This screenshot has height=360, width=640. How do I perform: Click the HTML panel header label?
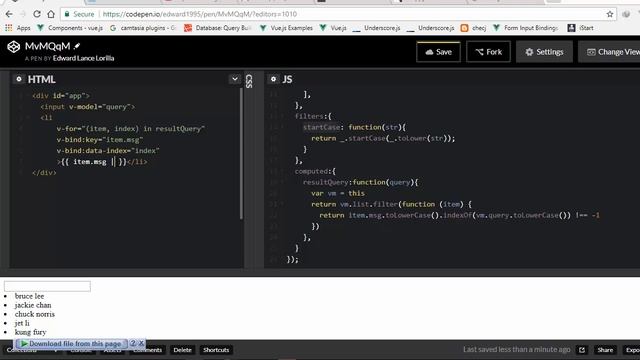click(x=41, y=79)
